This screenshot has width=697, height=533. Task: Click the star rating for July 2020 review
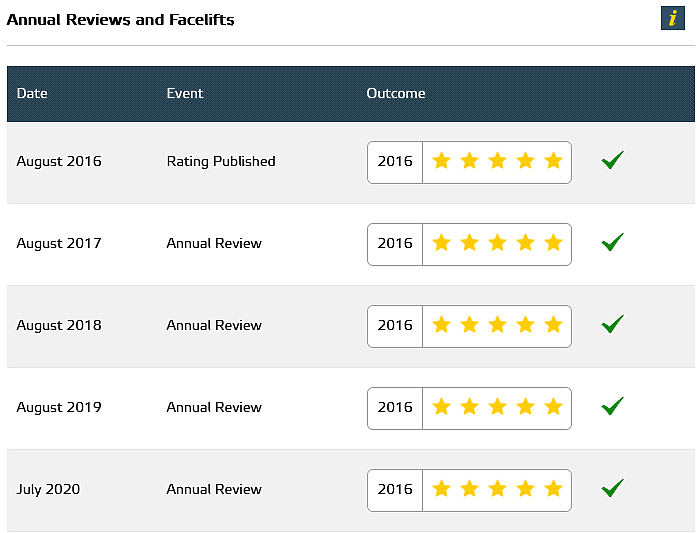click(x=497, y=489)
